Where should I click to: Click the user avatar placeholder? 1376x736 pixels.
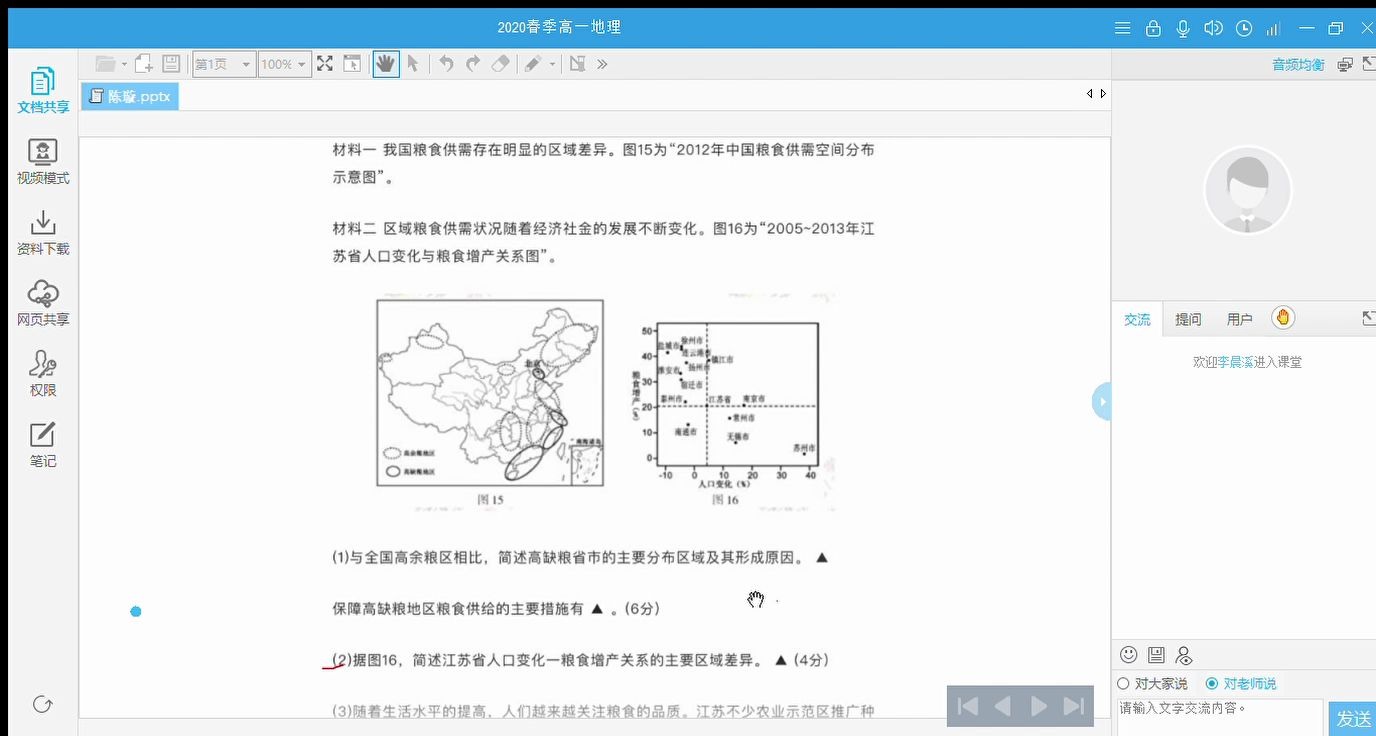coord(1248,191)
